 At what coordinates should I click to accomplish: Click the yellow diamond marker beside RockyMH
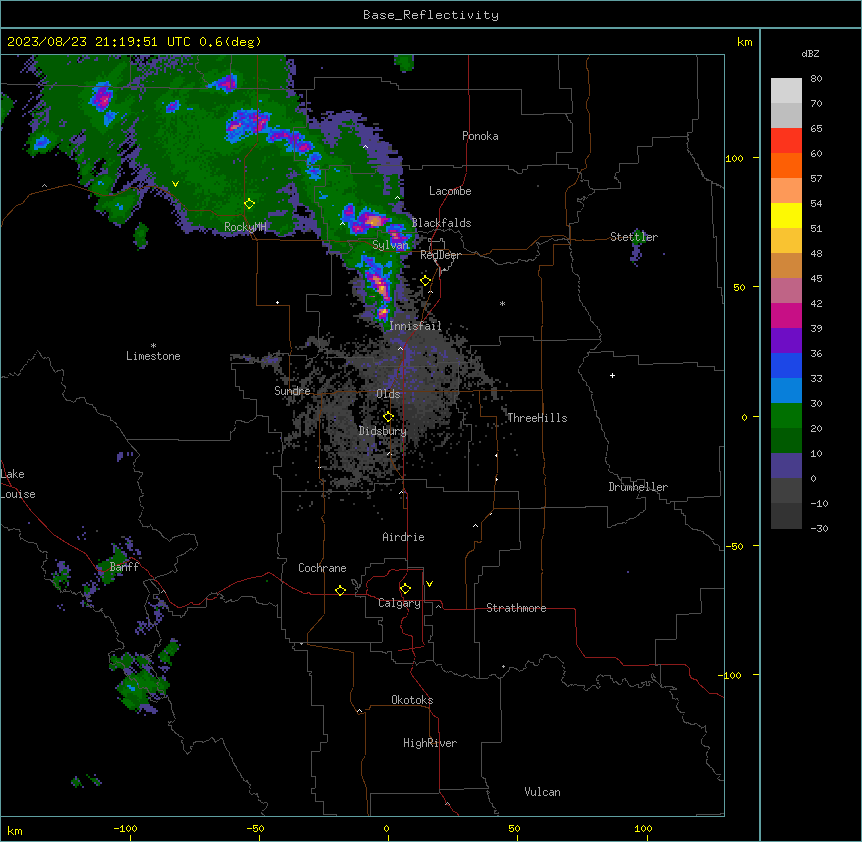250,204
